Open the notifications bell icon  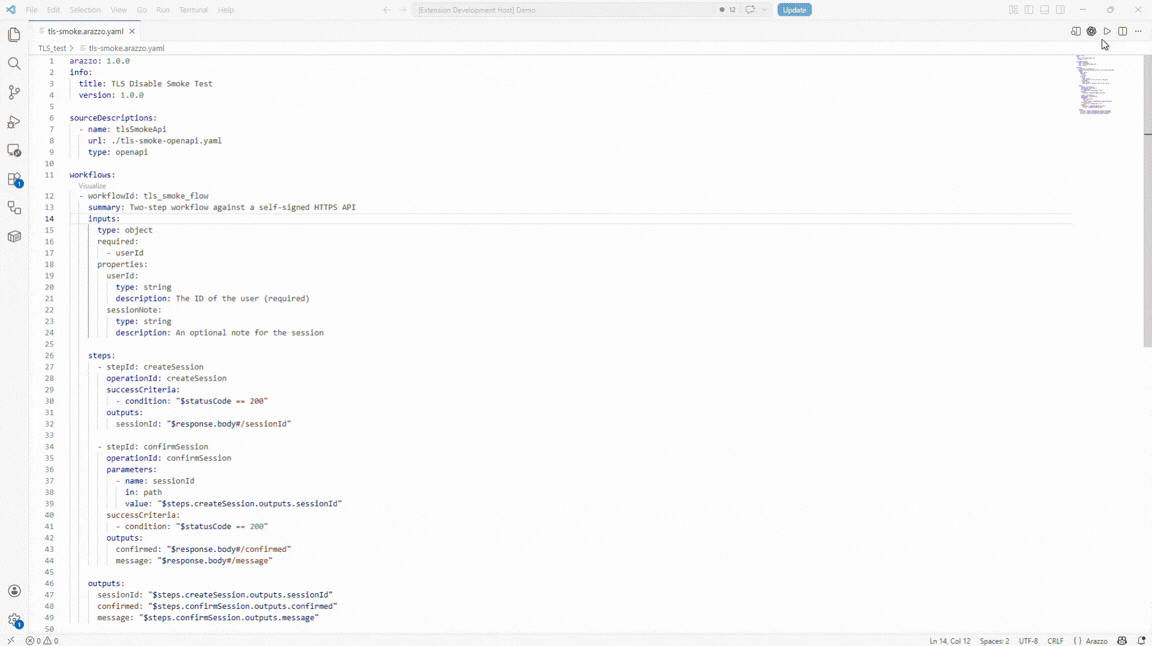(1141, 641)
